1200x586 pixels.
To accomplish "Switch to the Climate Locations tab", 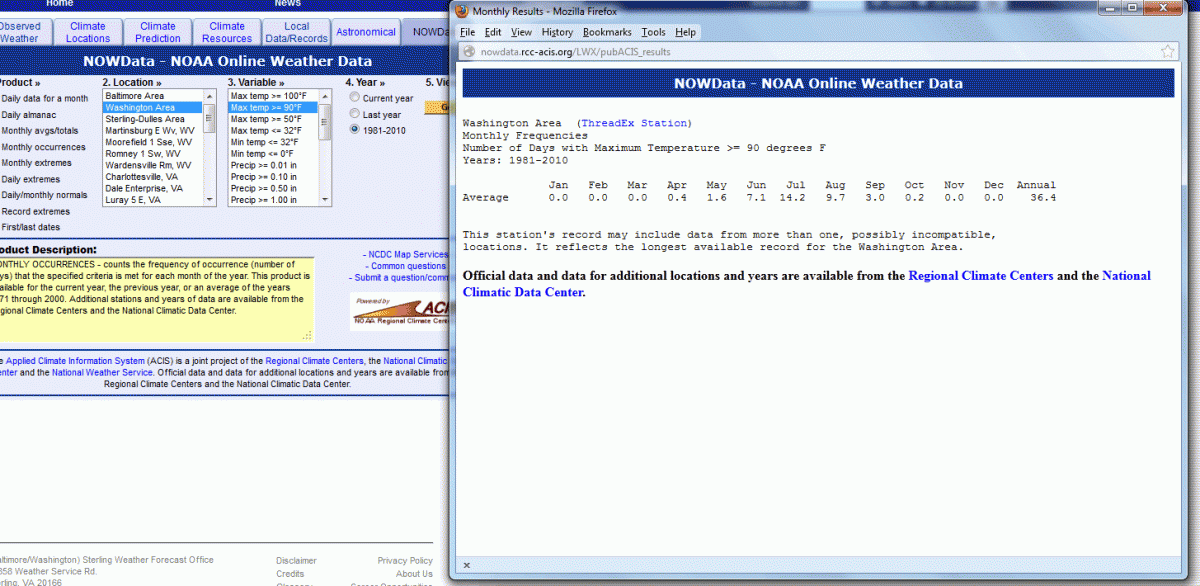I will [x=88, y=32].
